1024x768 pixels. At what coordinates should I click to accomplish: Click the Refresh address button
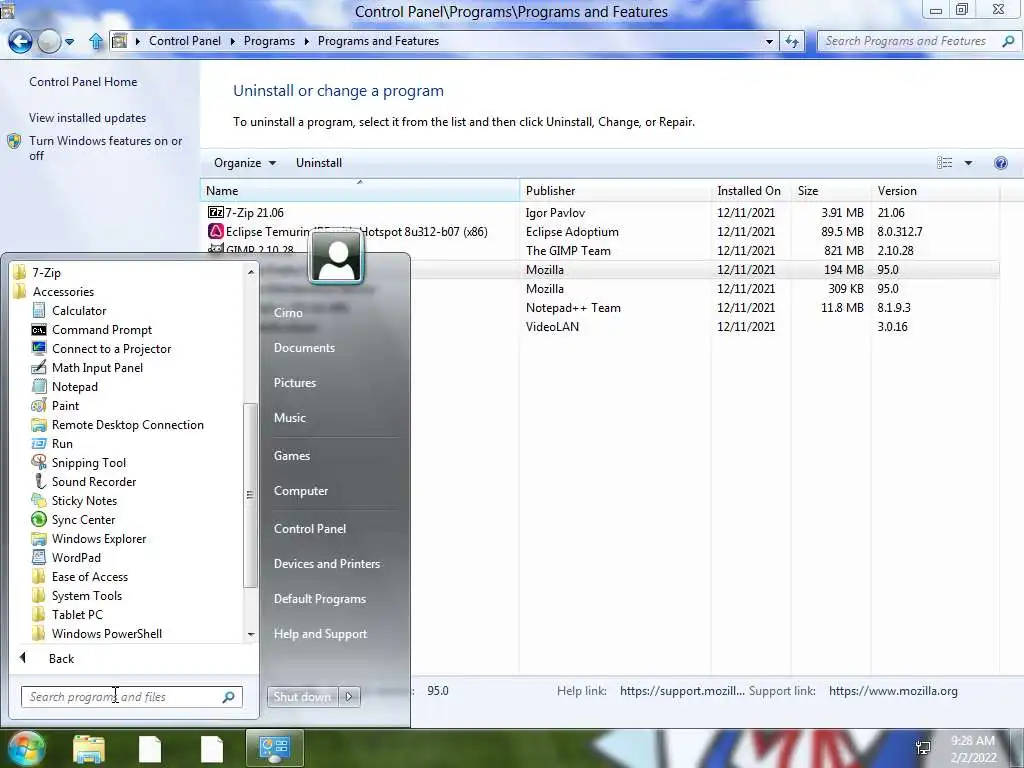(792, 41)
